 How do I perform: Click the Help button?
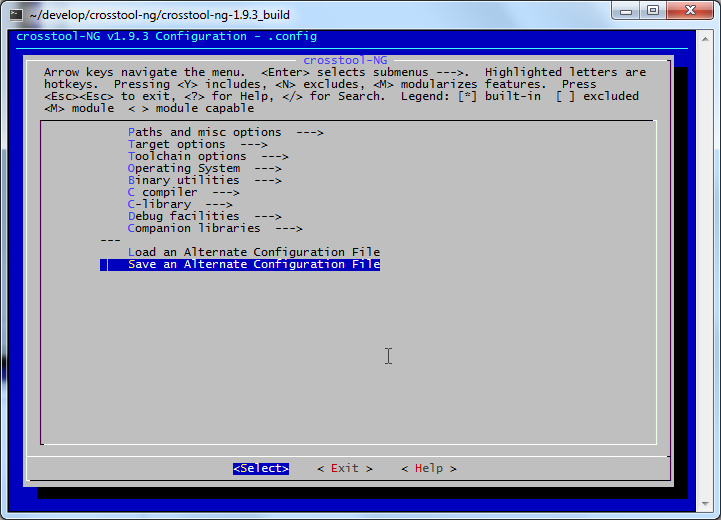(429, 469)
